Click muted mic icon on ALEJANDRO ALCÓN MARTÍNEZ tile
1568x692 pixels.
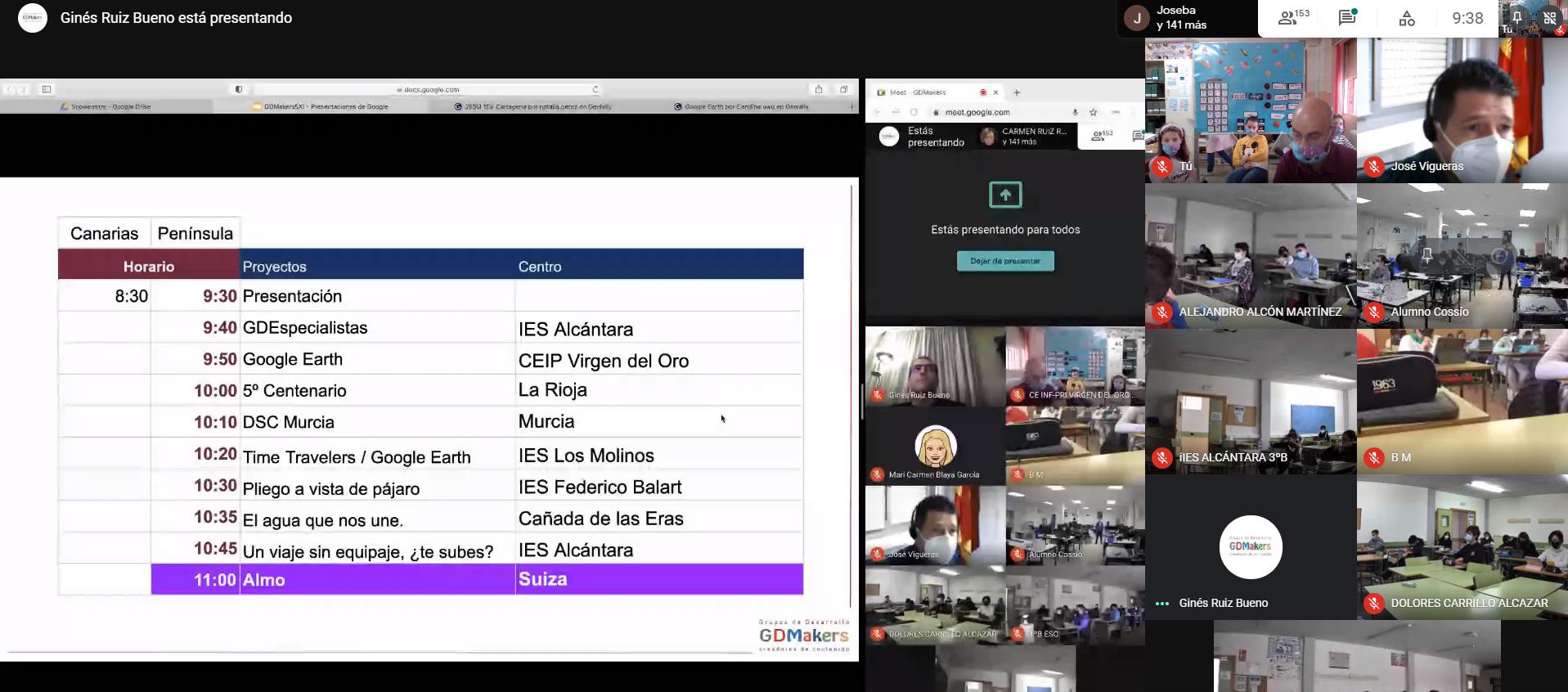(x=1162, y=312)
